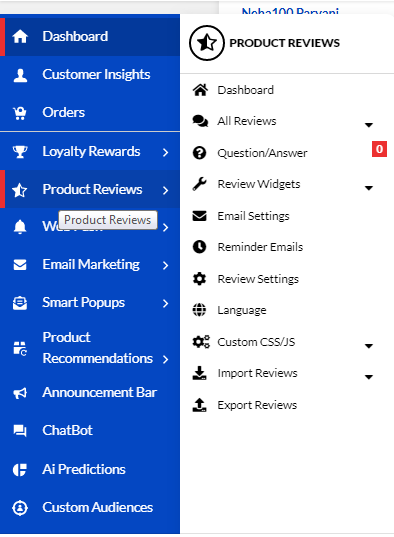Click the globe icon for Language
Screen dimensions: 394x537
point(199,310)
